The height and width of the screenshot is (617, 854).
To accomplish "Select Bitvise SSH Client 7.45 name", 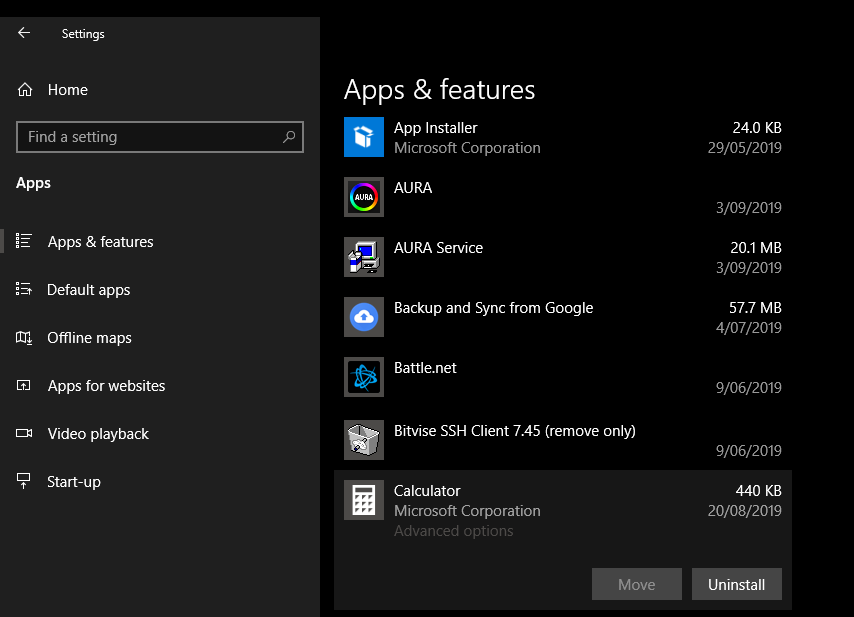I will 515,431.
